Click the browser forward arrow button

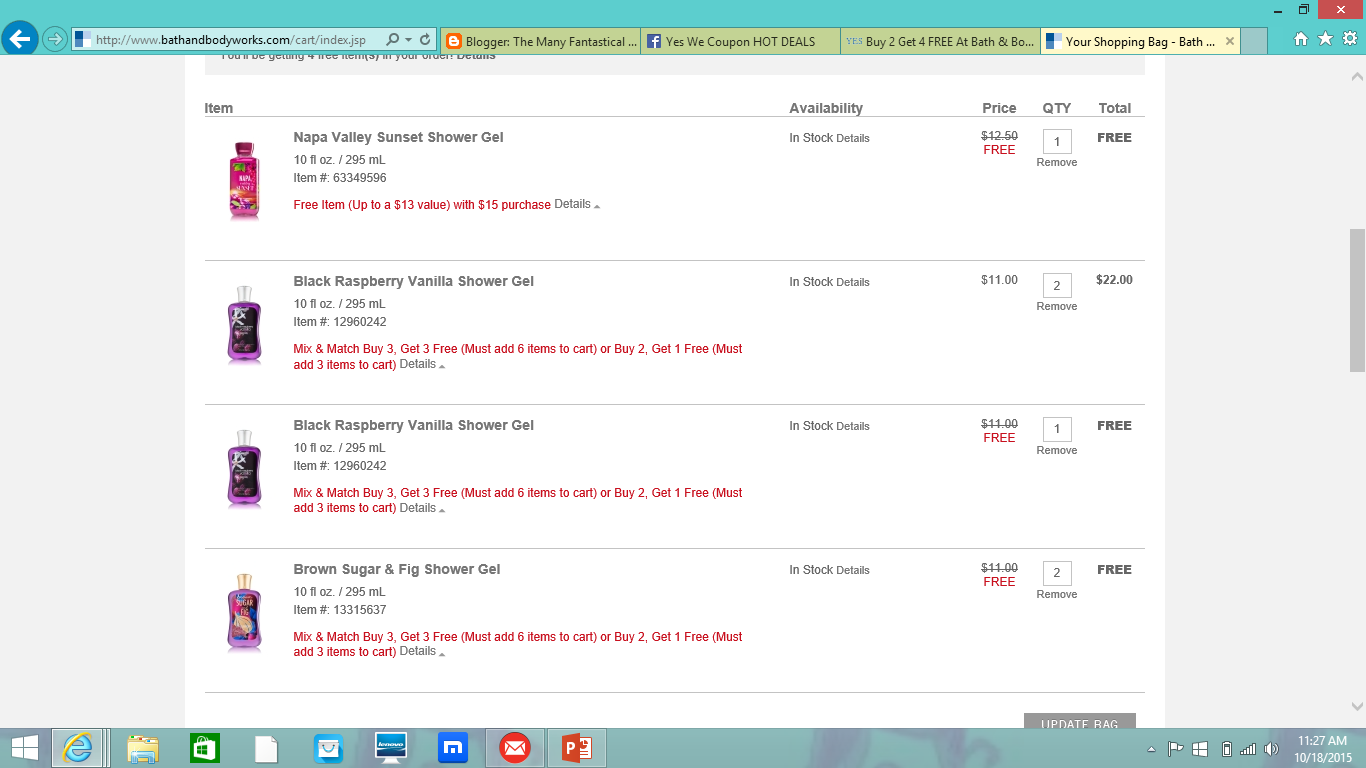point(54,40)
